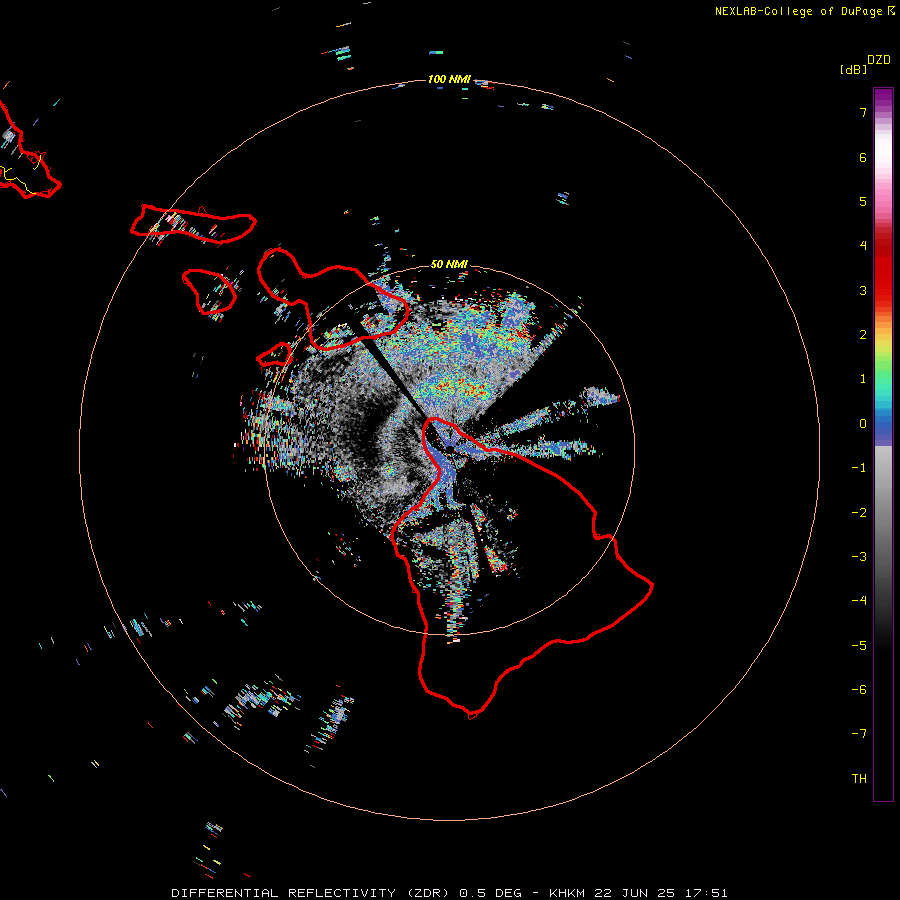Click the [dB] unit label

854,69
